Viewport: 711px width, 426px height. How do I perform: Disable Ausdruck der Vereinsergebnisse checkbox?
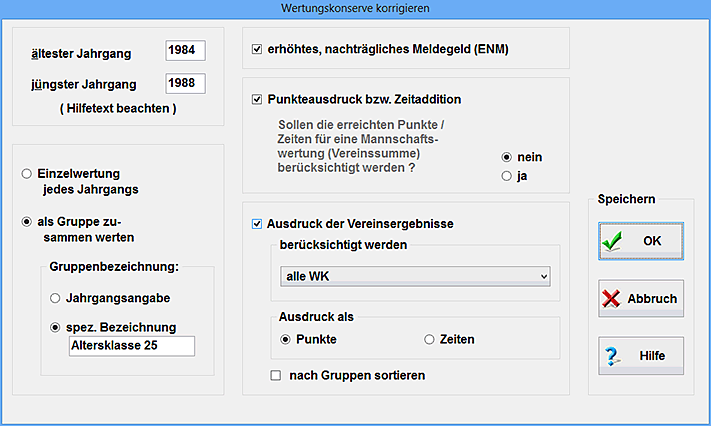pos(257,222)
